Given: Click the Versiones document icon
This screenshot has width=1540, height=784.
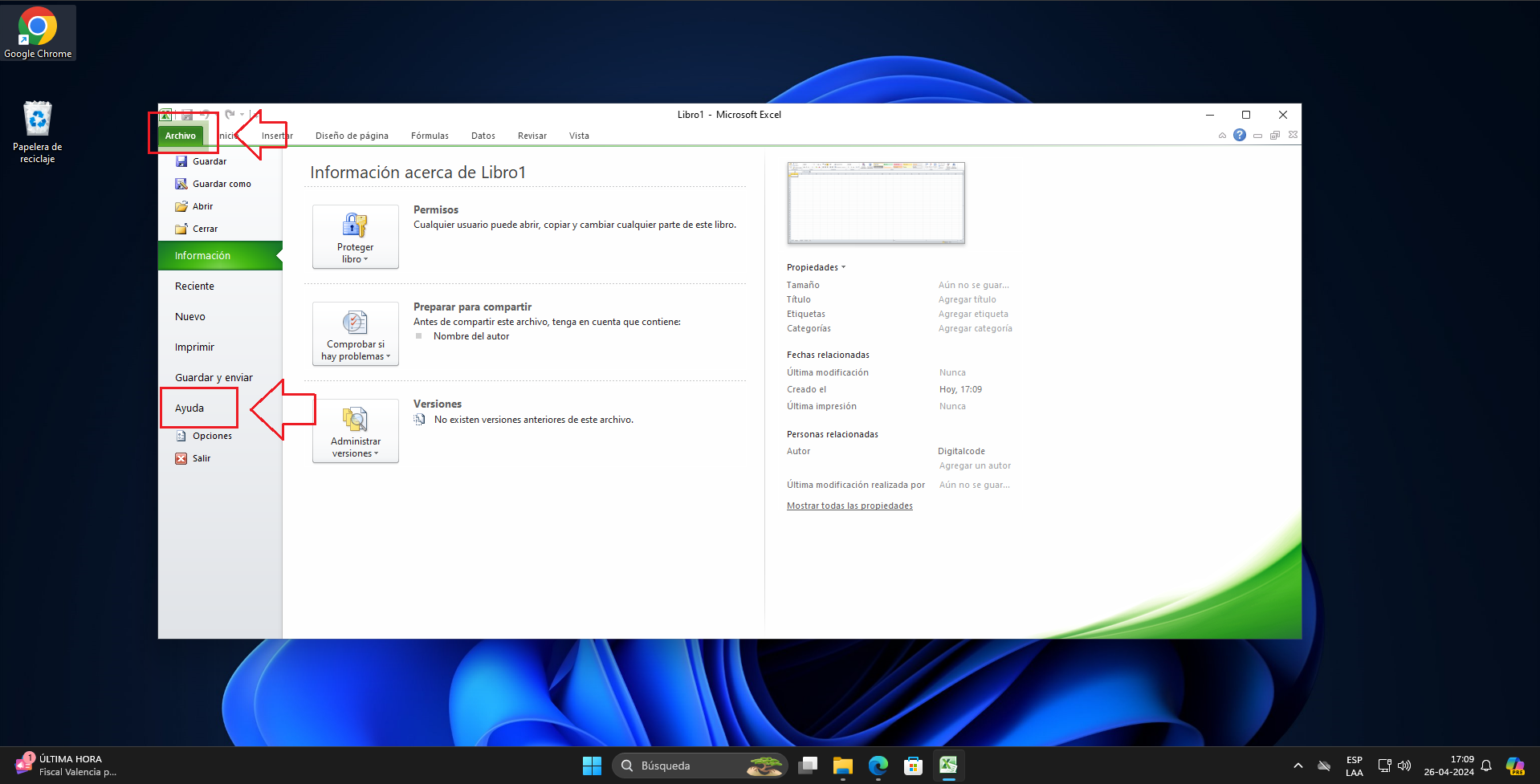Looking at the screenshot, I should click(x=419, y=420).
